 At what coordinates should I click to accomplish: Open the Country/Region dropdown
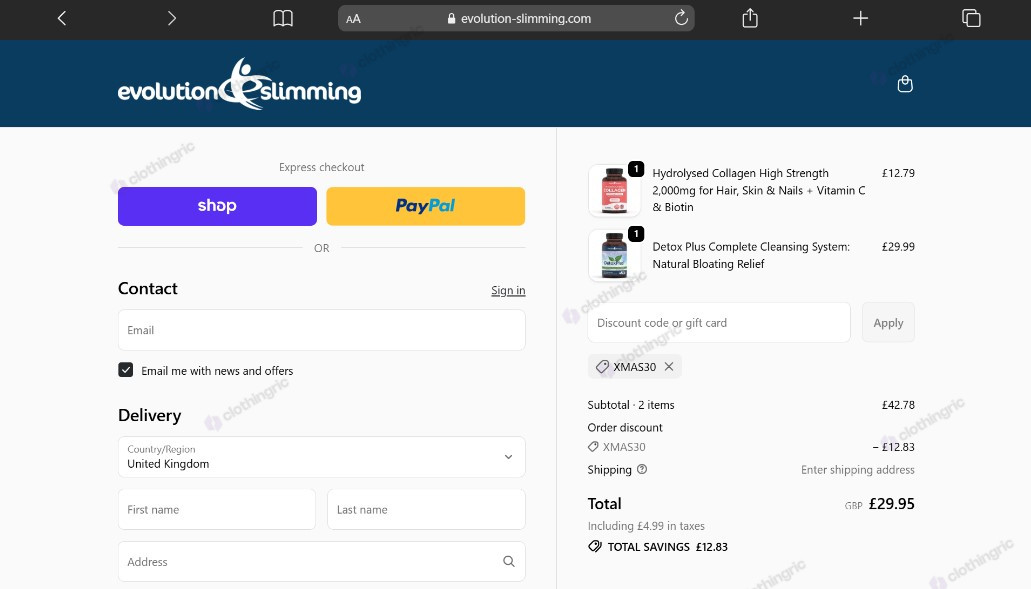coord(322,457)
